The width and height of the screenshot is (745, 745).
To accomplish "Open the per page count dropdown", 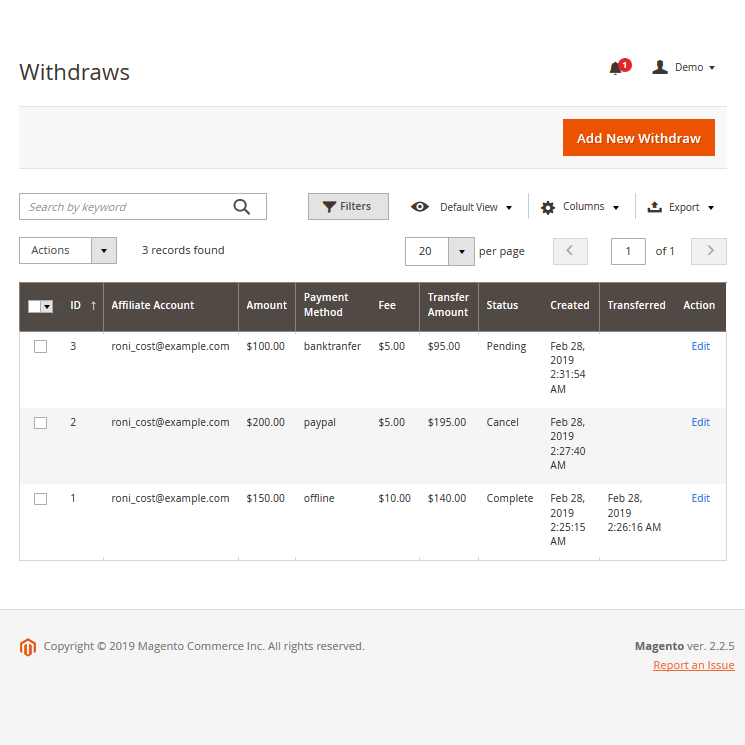I will (x=460, y=252).
